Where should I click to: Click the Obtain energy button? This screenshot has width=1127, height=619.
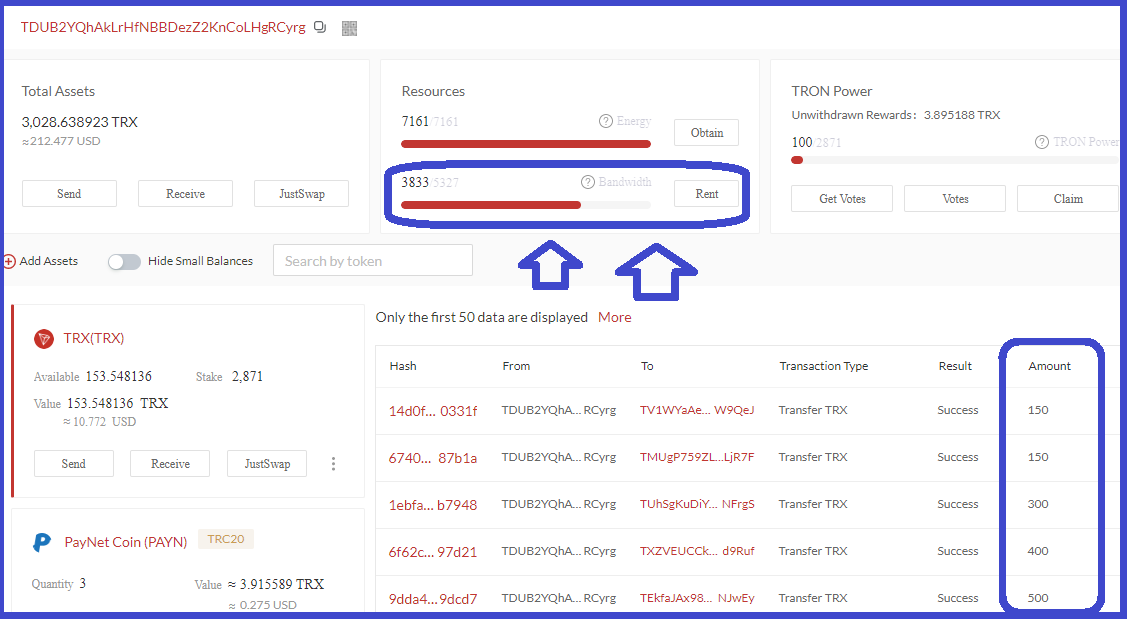point(707,132)
